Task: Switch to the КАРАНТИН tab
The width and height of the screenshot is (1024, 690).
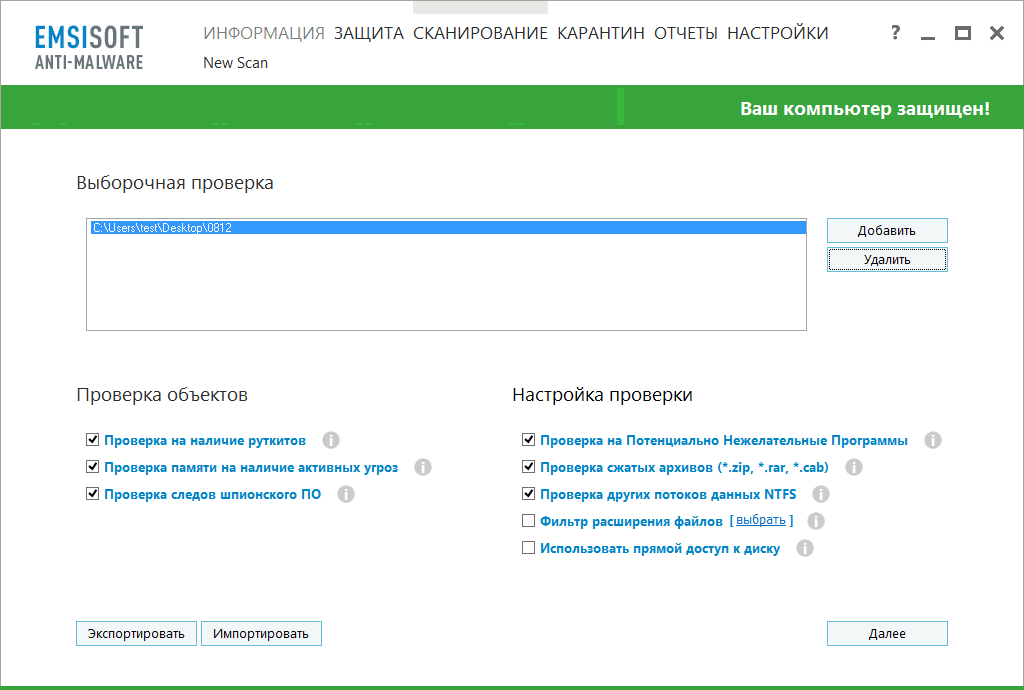Action: [x=601, y=32]
